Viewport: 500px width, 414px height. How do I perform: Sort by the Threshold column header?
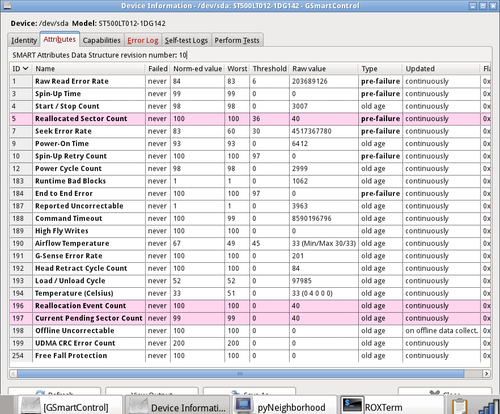pos(269,69)
